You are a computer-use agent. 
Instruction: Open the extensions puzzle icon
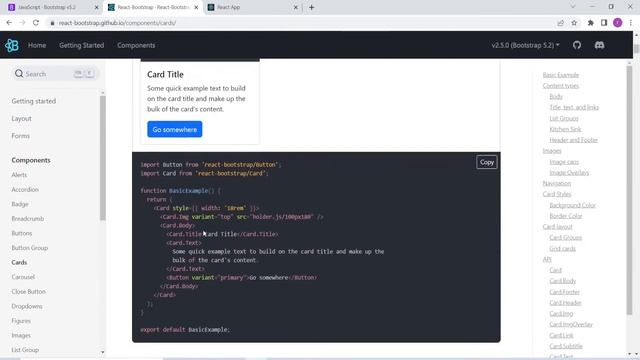[x=591, y=23]
